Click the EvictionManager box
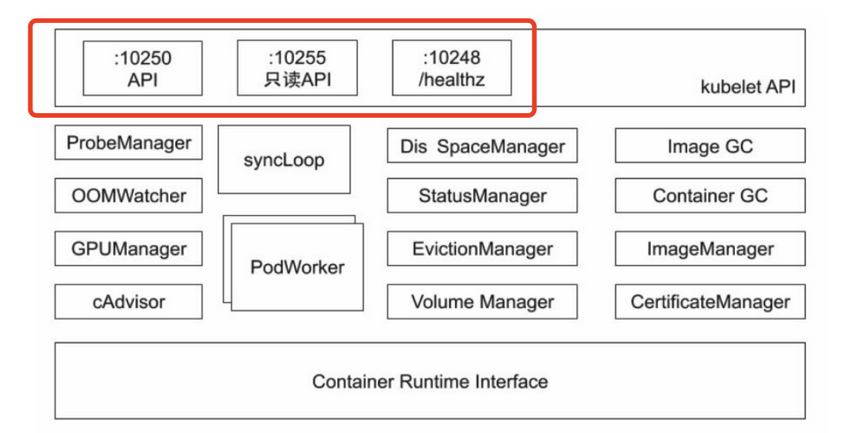Image resolution: width=850 pixels, height=433 pixels. [x=482, y=249]
